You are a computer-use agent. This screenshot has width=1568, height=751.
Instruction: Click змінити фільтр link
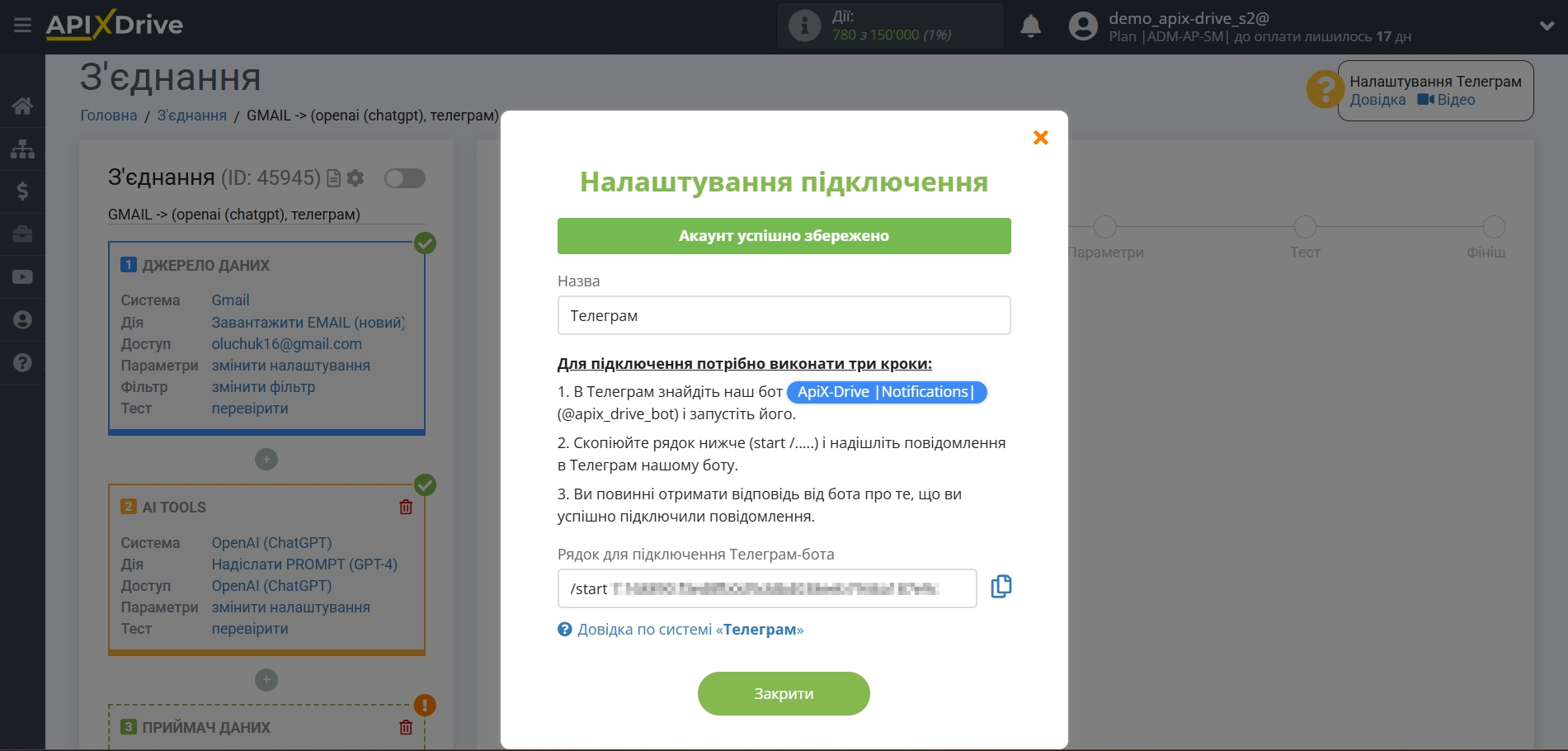[x=263, y=387]
